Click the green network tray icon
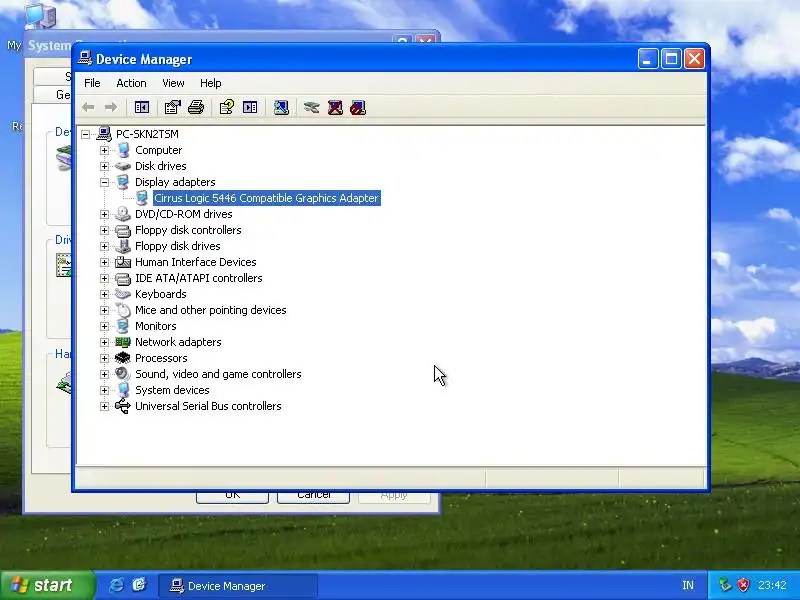Viewport: 800px width, 600px height. pyautogui.click(x=725, y=585)
